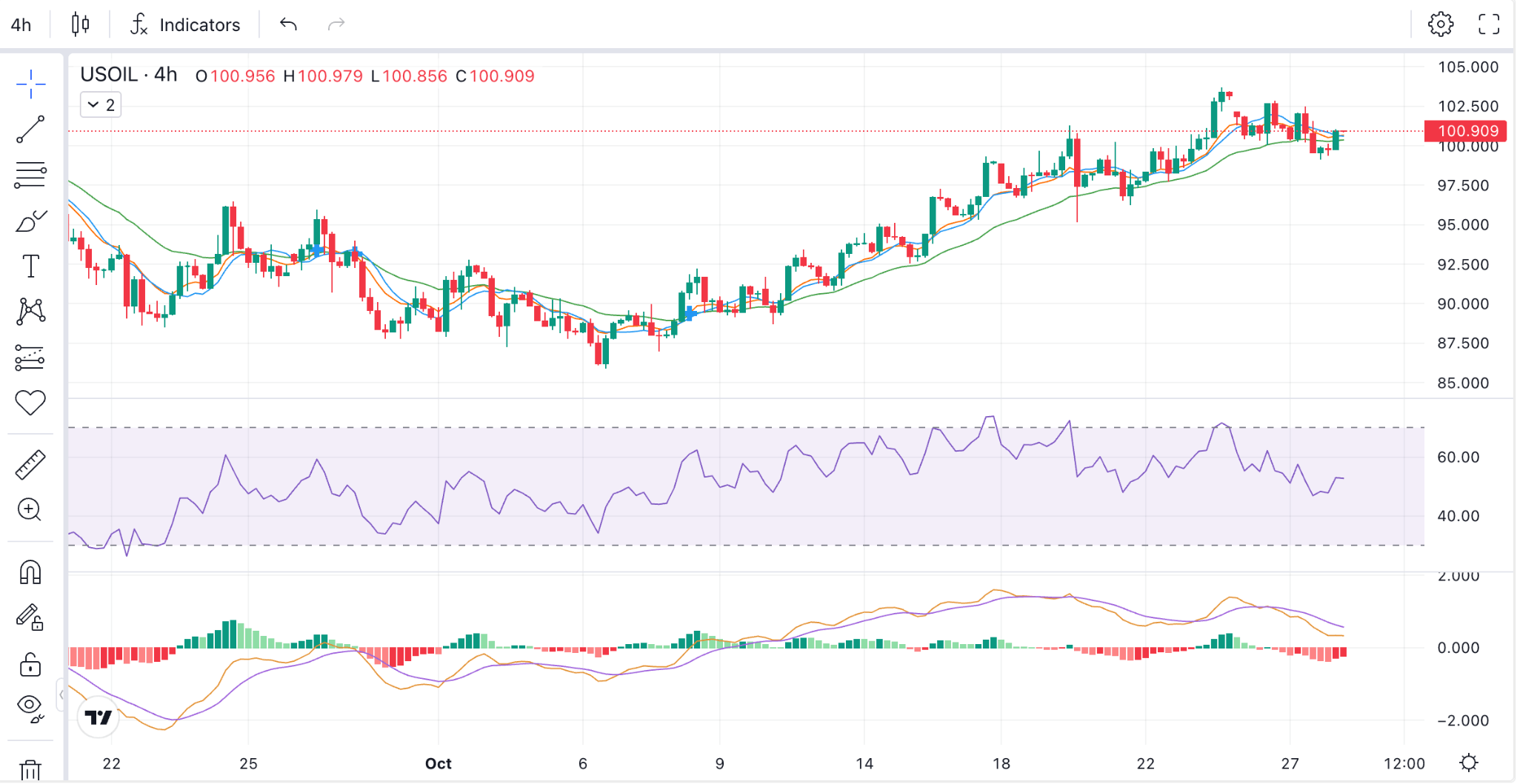Expand the indicator legend showing 2
Viewport: 1517px width, 784px height.
(101, 105)
